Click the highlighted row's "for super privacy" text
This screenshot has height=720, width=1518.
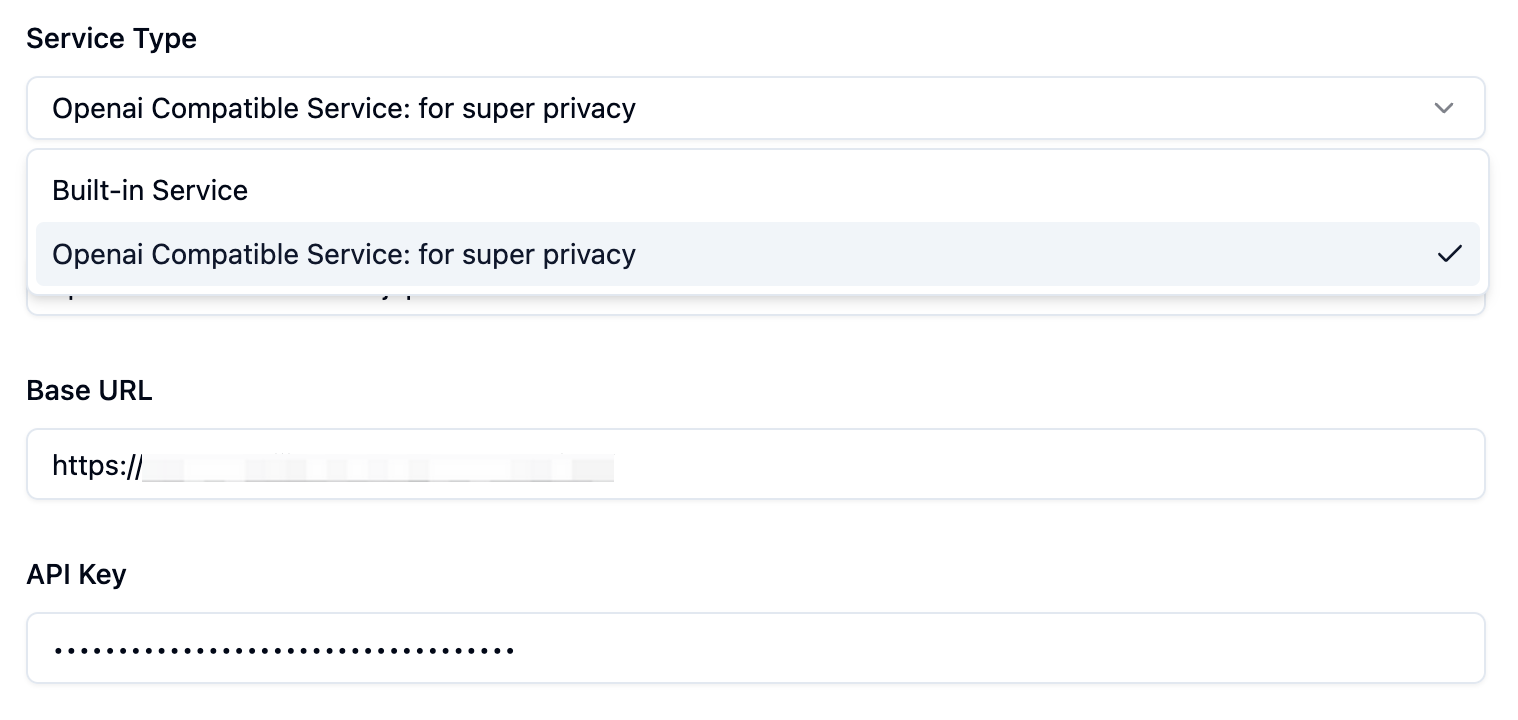(527, 254)
